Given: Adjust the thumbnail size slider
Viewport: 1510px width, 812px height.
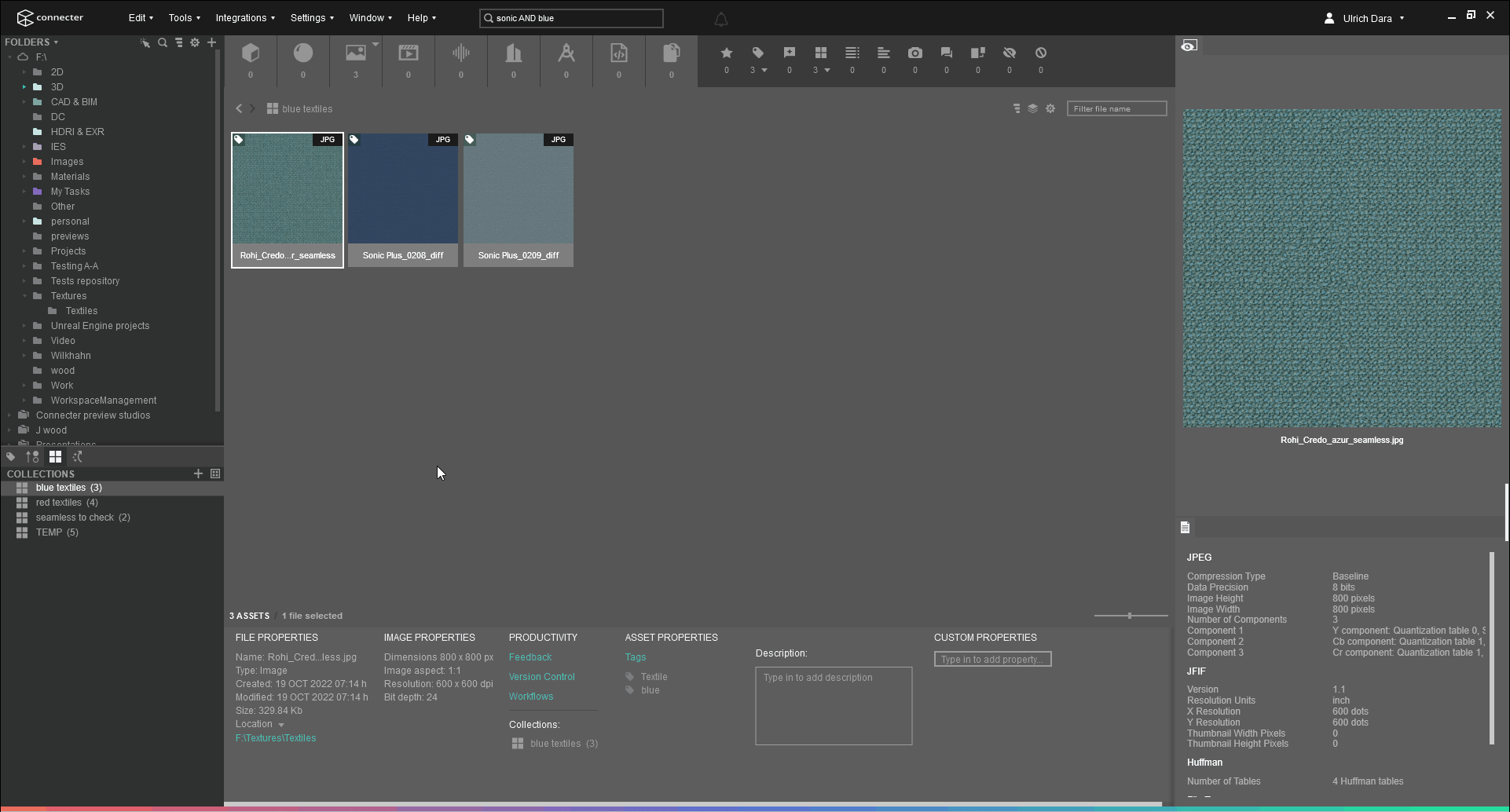Looking at the screenshot, I should coord(1130,616).
